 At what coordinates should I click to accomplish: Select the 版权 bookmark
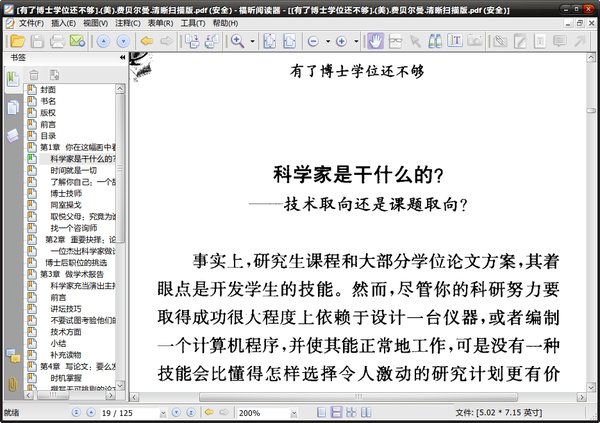pos(48,113)
